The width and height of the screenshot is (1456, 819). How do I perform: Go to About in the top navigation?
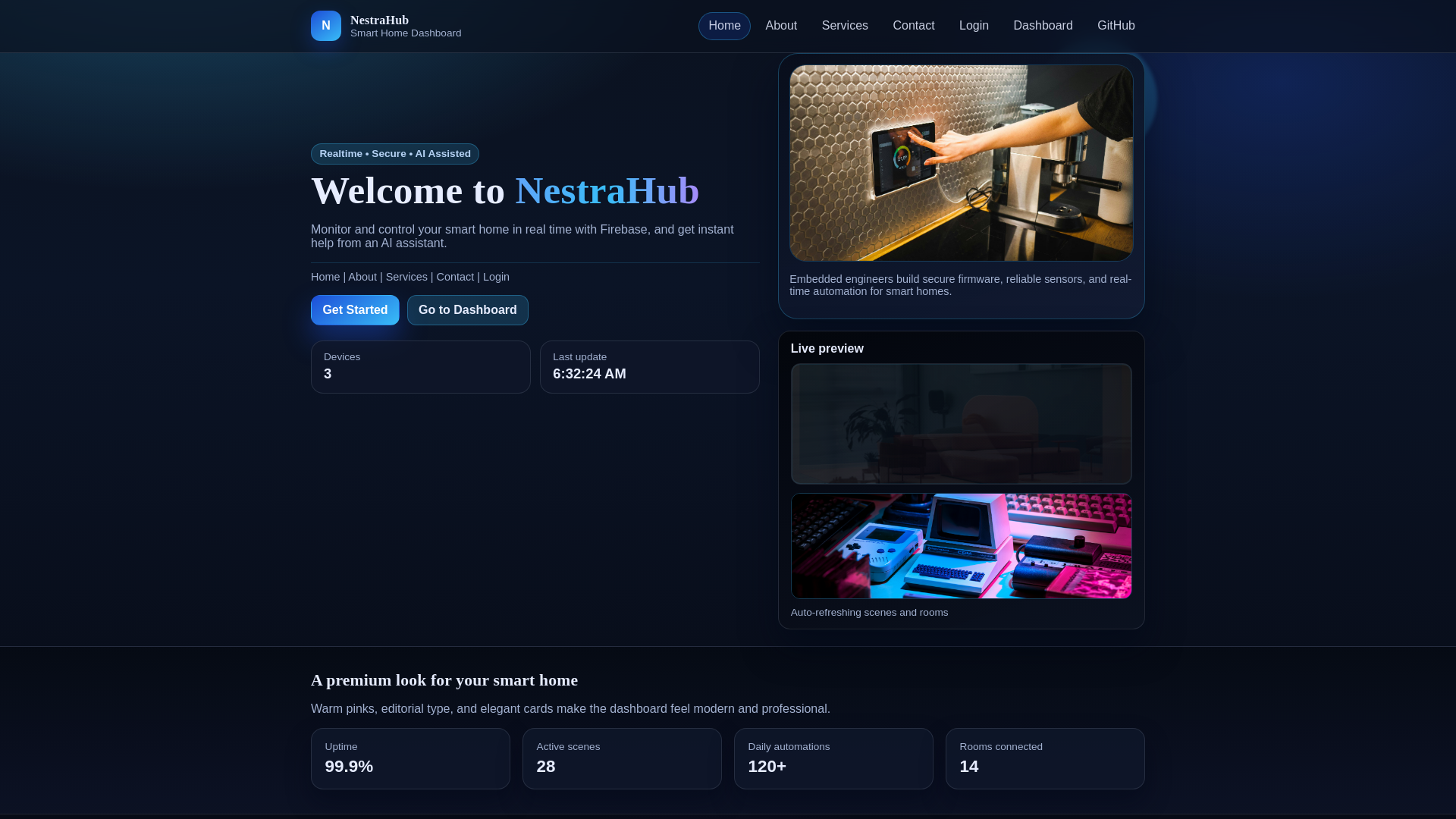781,26
